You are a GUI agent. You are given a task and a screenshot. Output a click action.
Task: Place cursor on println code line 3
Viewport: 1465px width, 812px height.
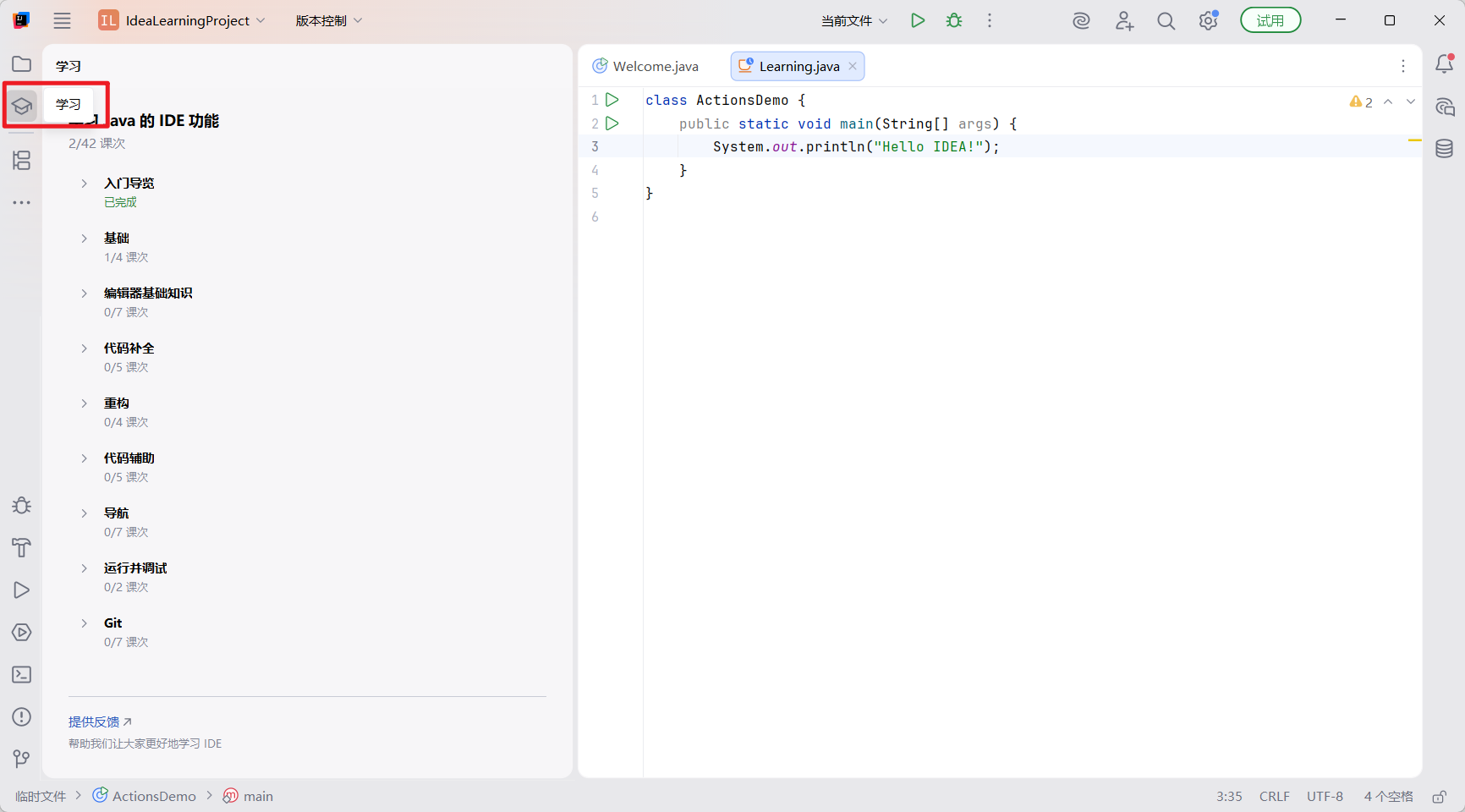coord(856,146)
